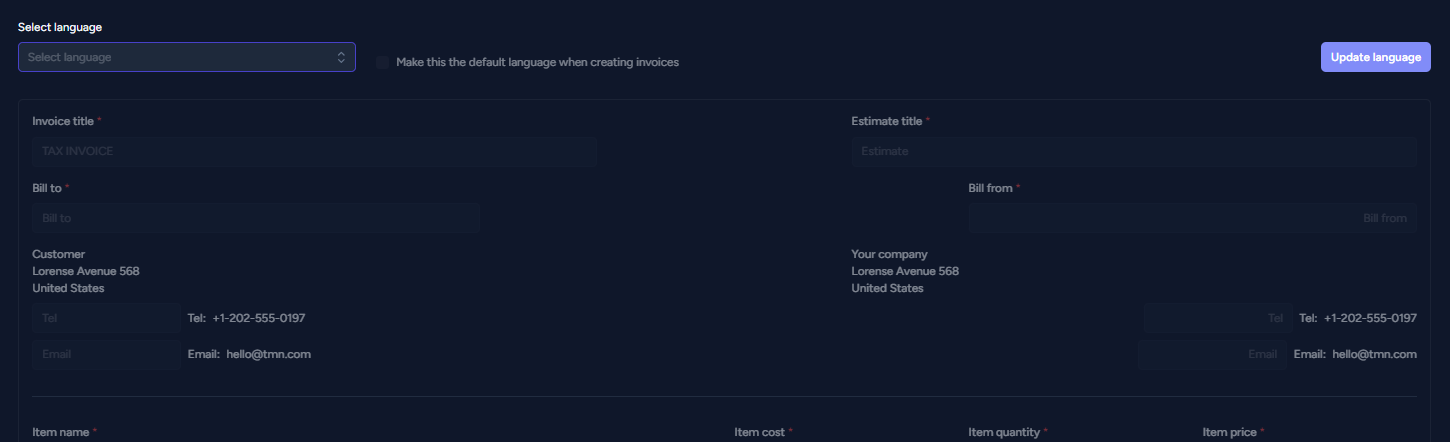1450x442 pixels.
Task: Click the Customer phone number +1-202-555-0197
Action: [258, 318]
